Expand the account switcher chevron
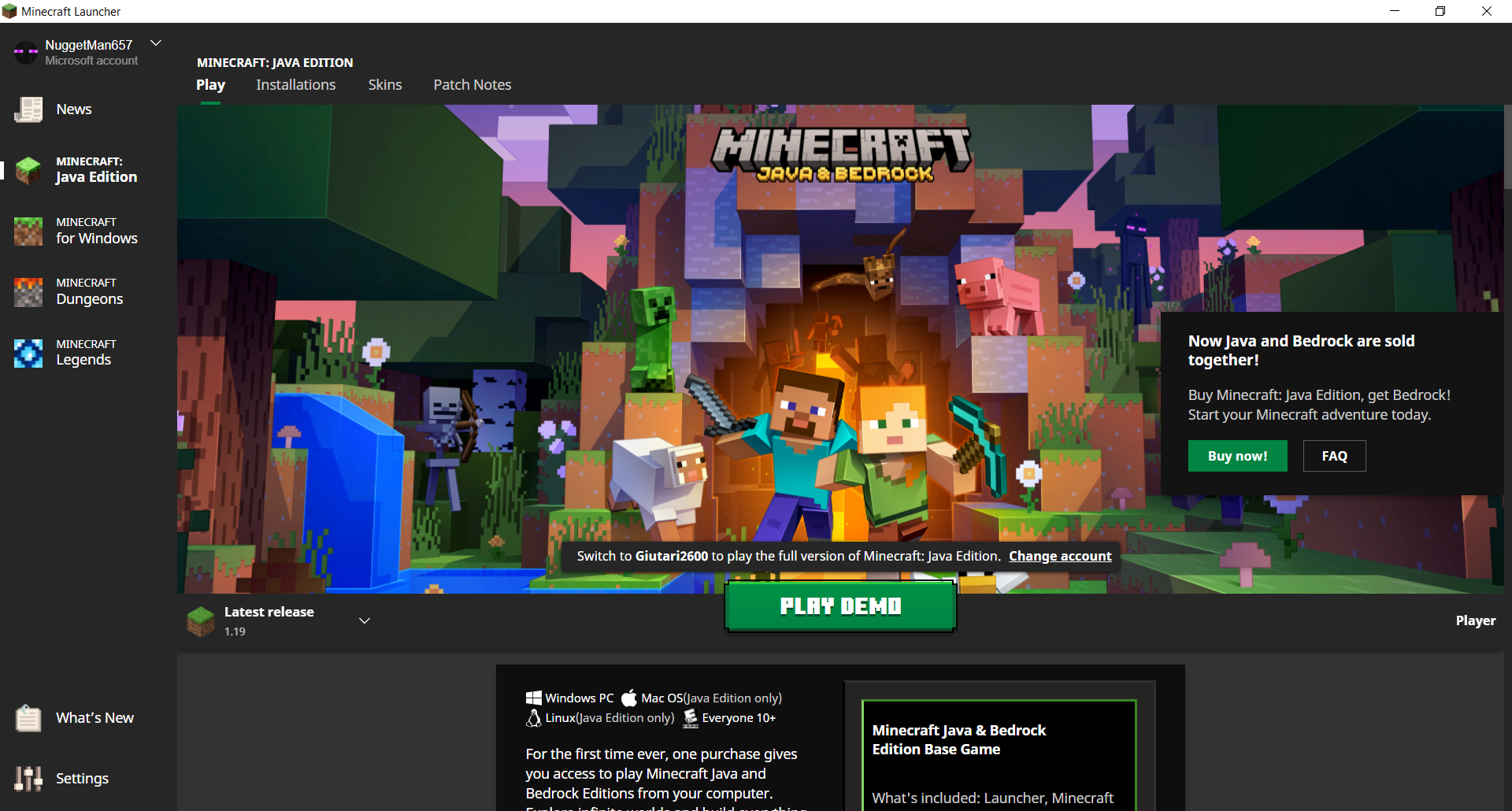The width and height of the screenshot is (1512, 811). pyautogui.click(x=156, y=43)
